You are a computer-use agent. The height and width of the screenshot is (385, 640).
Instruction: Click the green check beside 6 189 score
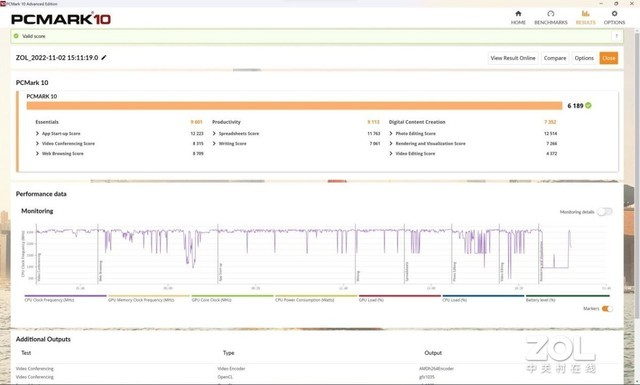point(588,105)
